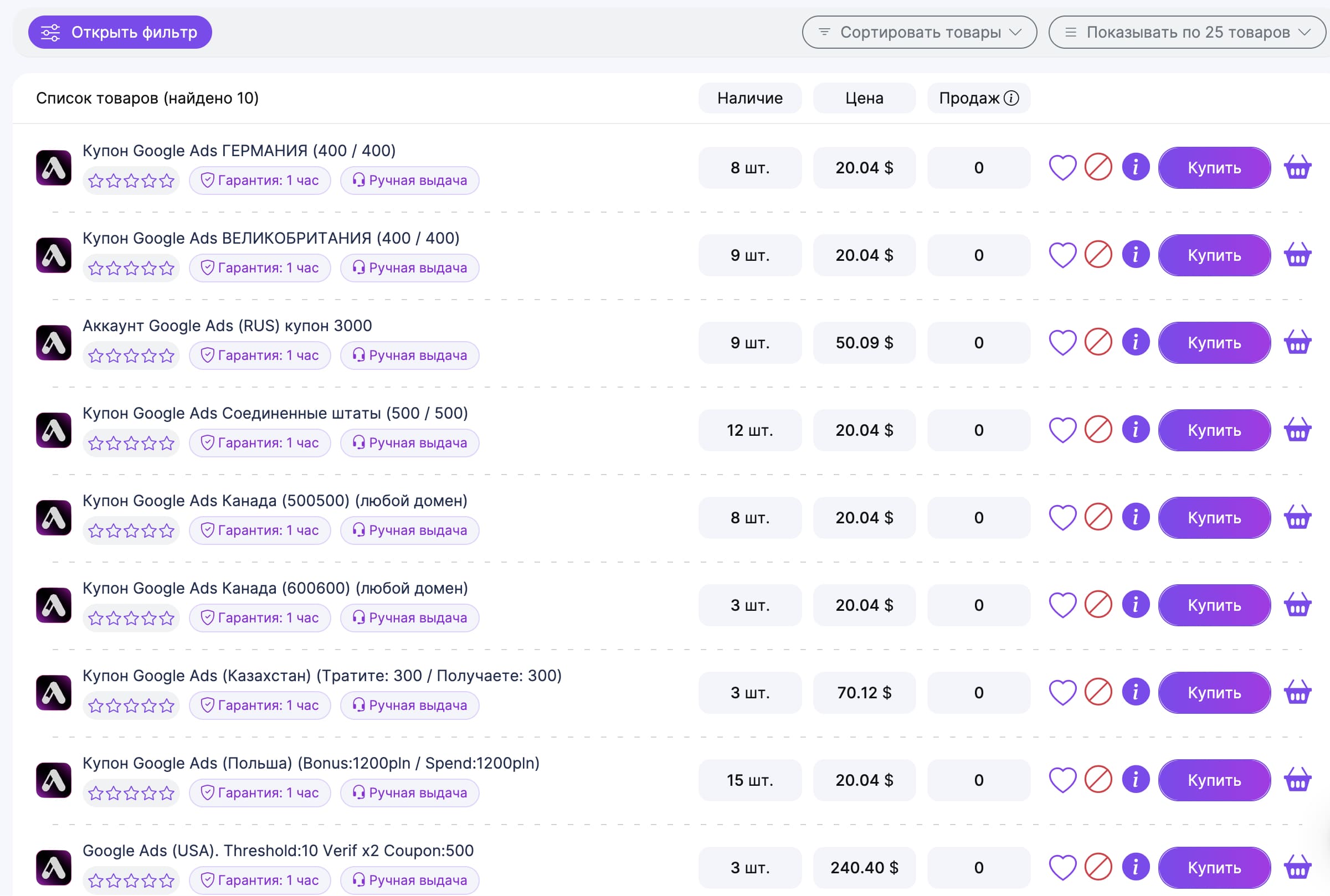Viewport: 1330px width, 896px height.
Task: Add Польша Bonus:1200pln coupon to cart
Action: pyautogui.click(x=1297, y=779)
